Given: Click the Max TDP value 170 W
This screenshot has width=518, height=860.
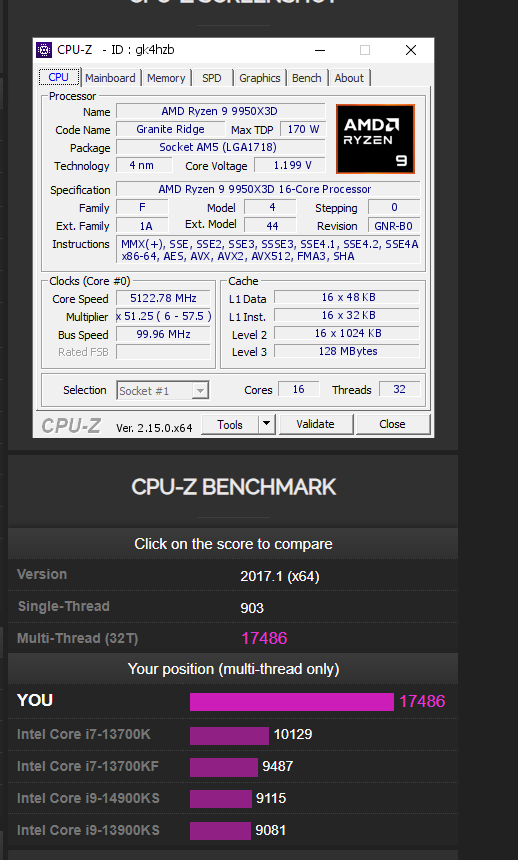Looking at the screenshot, I should point(303,129).
